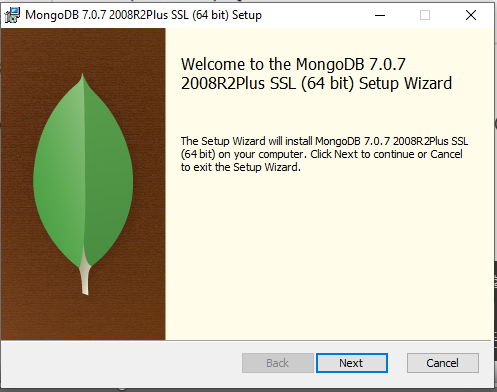
Task: Close the MongoDB Setup window
Action: 471,15
